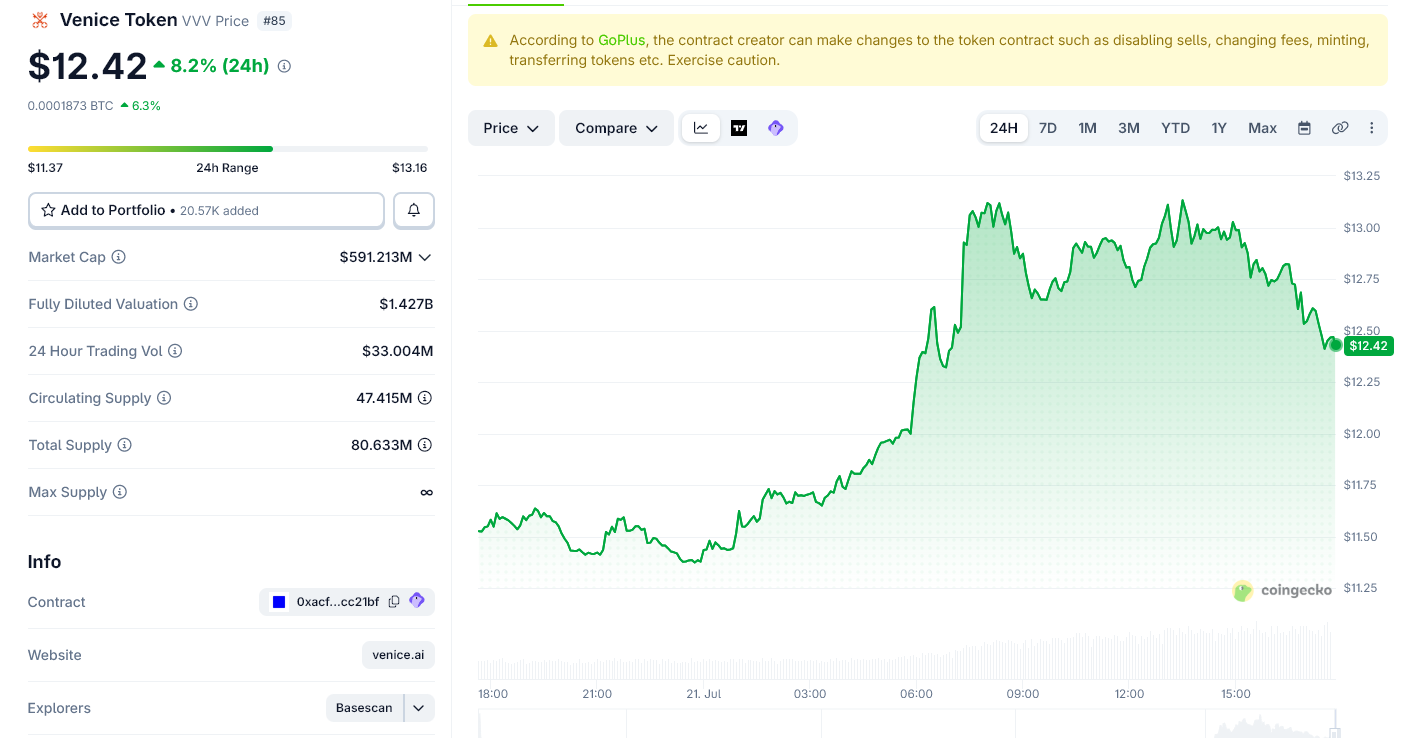The image size is (1403, 738).
Task: Click the warning triangle icon in GoPlus notice
Action: pyautogui.click(x=490, y=41)
